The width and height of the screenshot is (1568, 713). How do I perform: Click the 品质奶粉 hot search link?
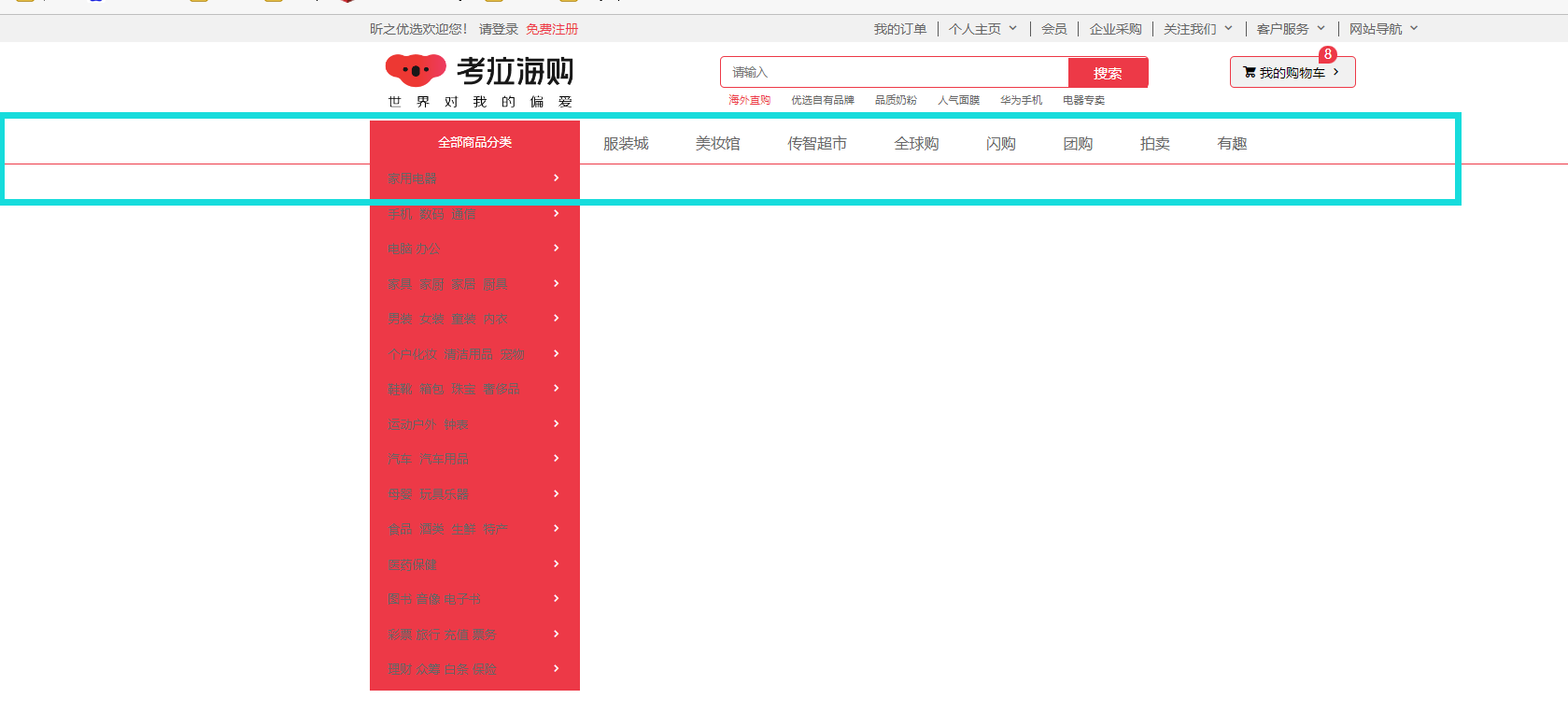tap(896, 100)
